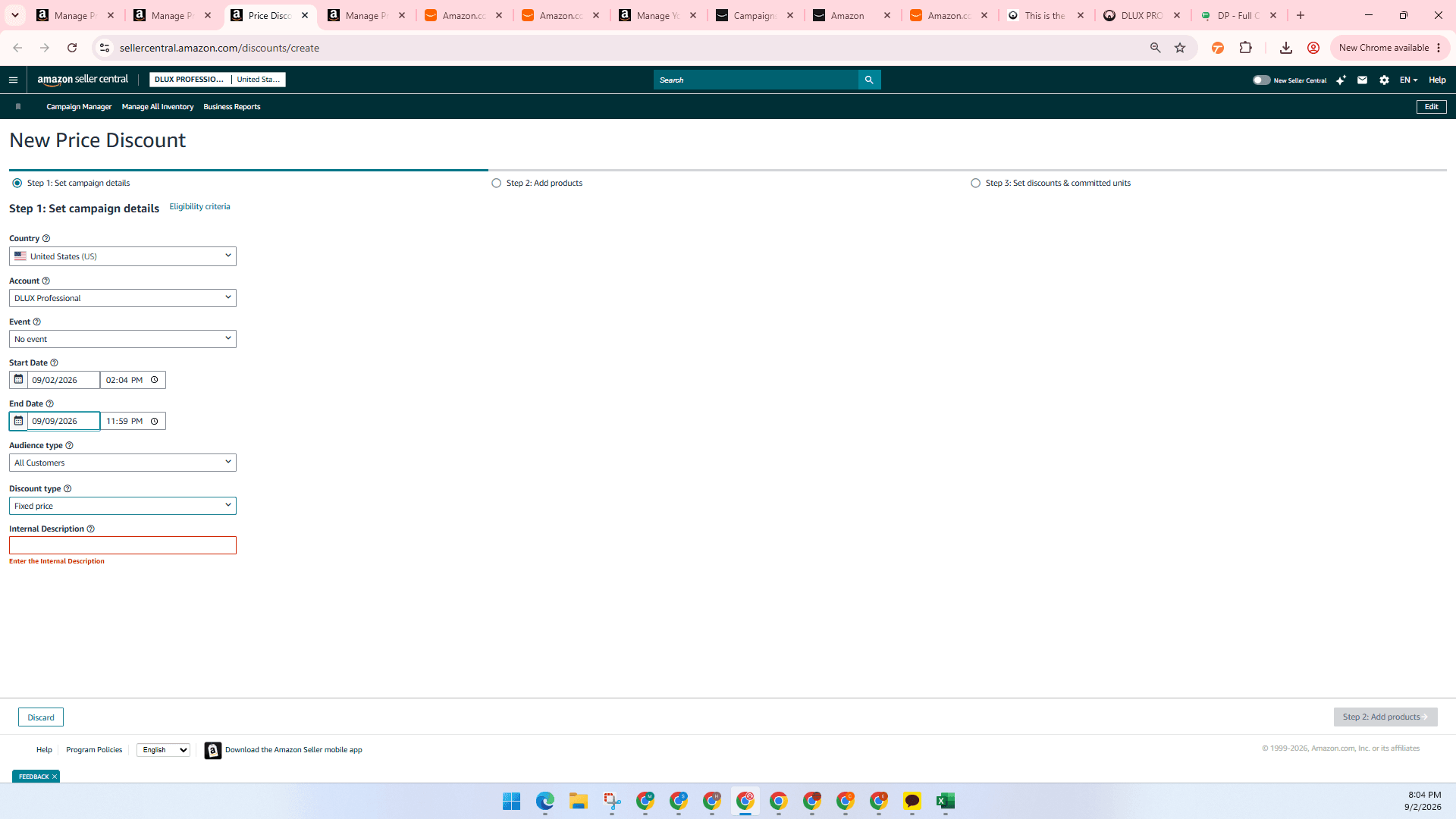The width and height of the screenshot is (1456, 819).
Task: Click the clock icon in Start Date time
Action: (154, 380)
